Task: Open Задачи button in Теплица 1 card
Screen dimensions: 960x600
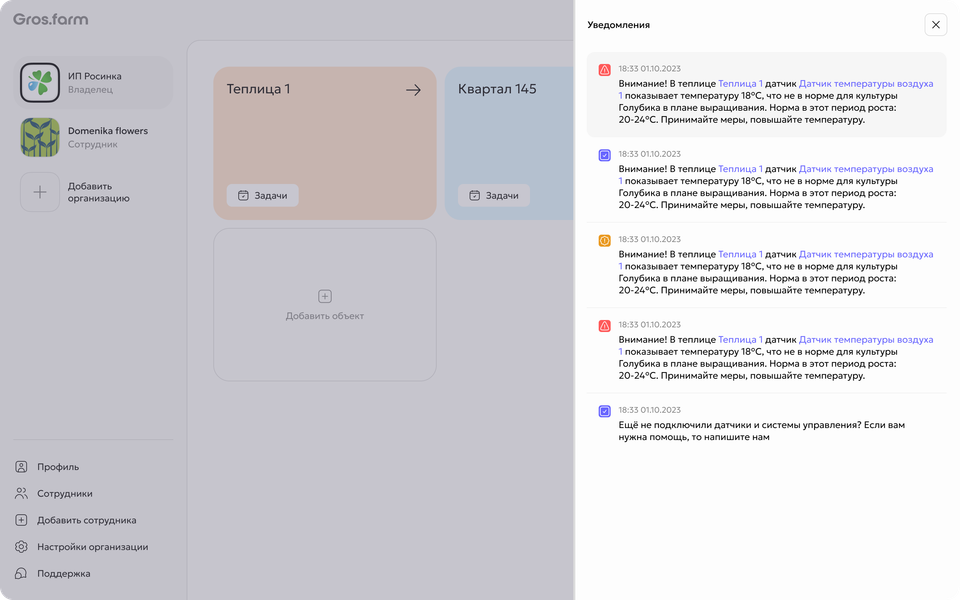Action: point(263,195)
